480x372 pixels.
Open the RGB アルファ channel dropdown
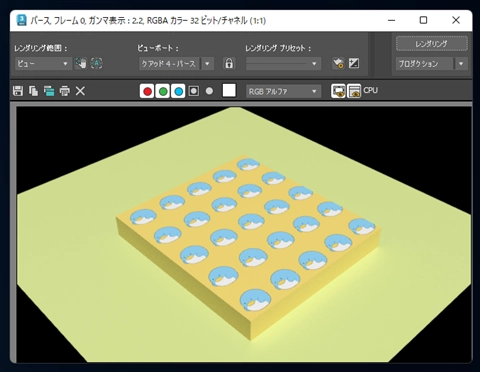click(283, 91)
